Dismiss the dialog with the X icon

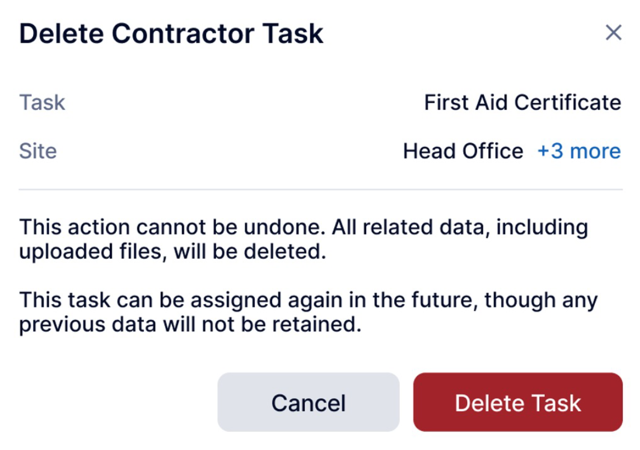[x=613, y=33]
